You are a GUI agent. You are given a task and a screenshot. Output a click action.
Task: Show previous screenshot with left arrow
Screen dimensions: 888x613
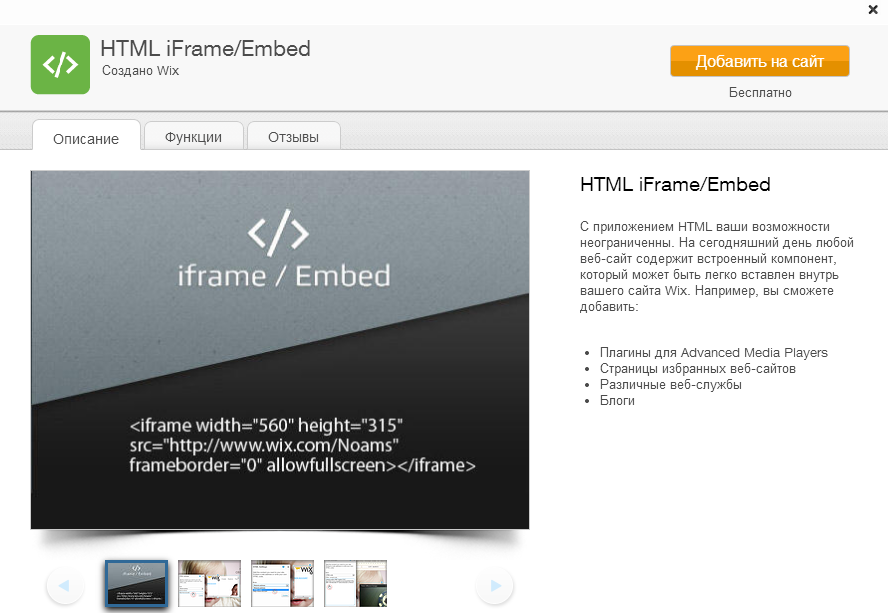click(x=65, y=585)
